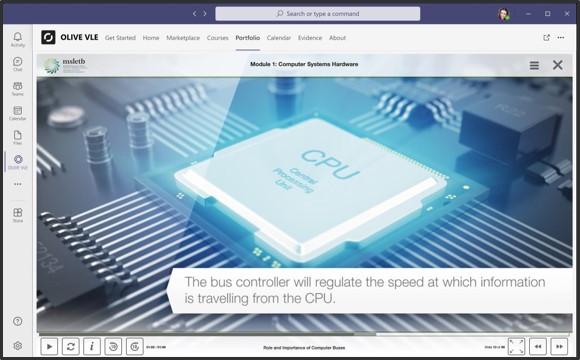Advance to the next slide
Image resolution: width=580 pixels, height=360 pixels.
pyautogui.click(x=559, y=347)
